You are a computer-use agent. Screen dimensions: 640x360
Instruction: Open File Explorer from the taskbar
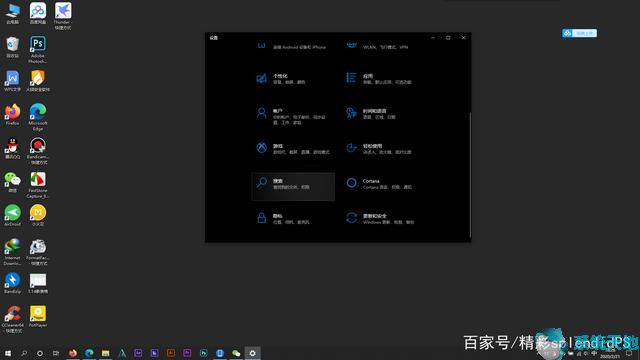[x=105, y=353]
